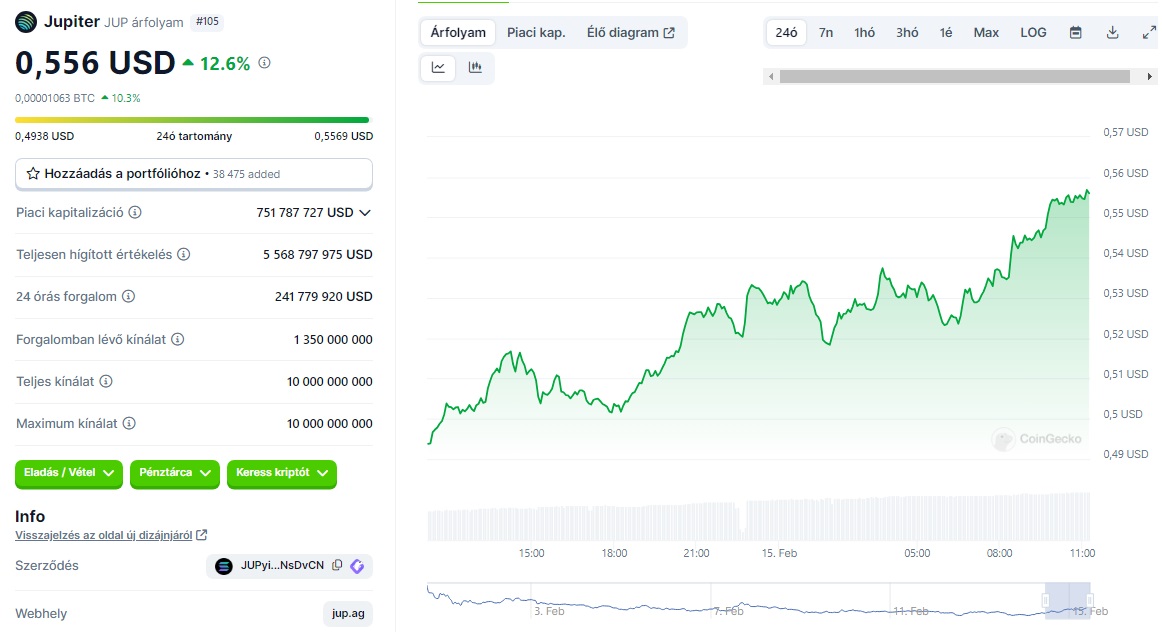The image size is (1162, 632).
Task: Click Hozzáadás a portfólióhoz button
Action: (x=194, y=174)
